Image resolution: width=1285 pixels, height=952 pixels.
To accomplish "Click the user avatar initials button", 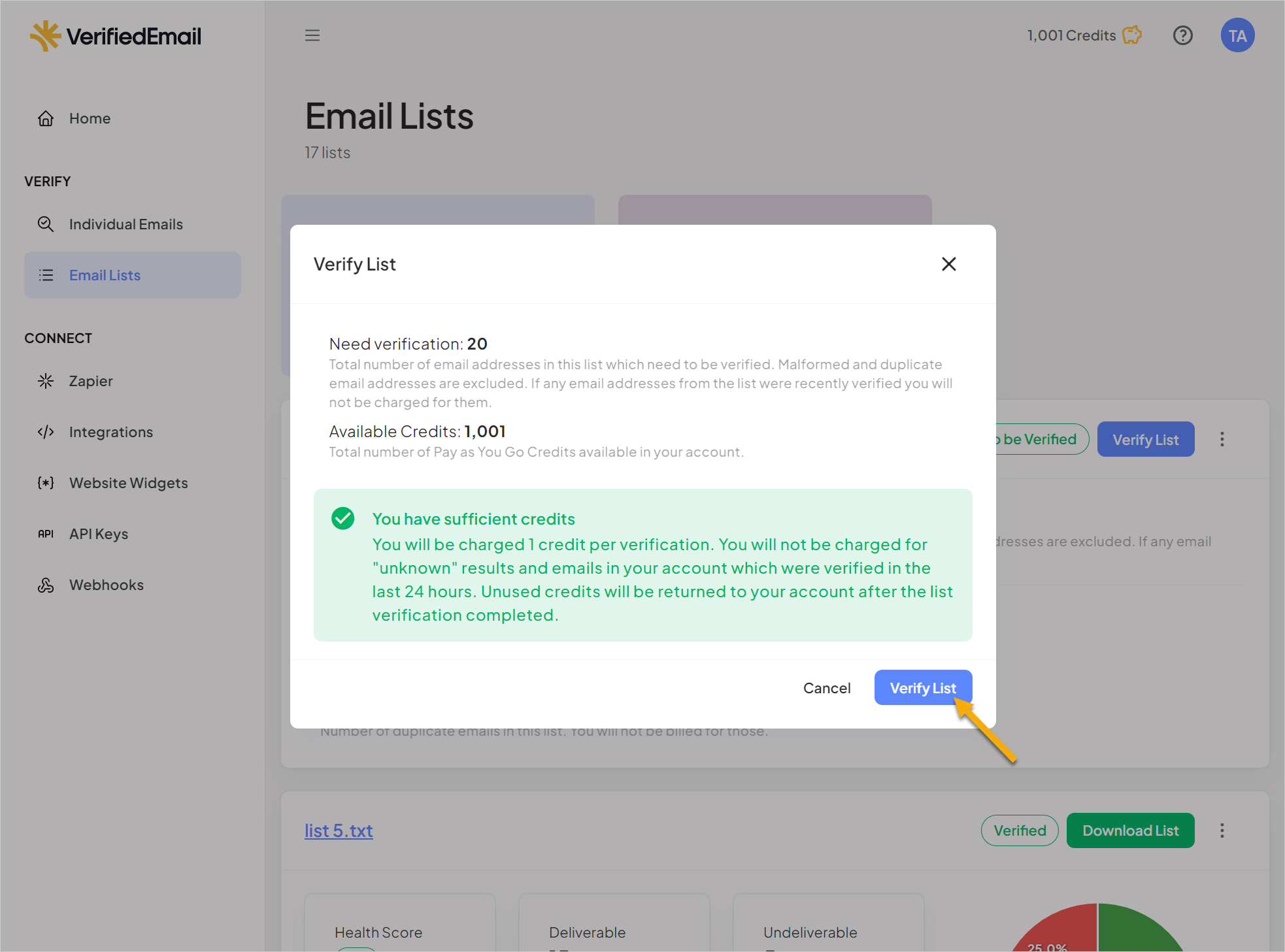I will [x=1237, y=35].
